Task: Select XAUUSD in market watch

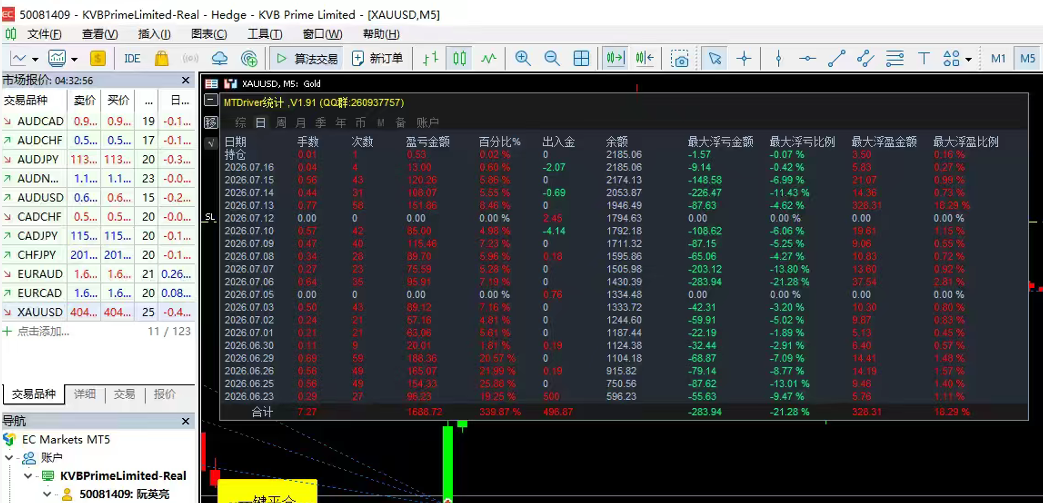Action: [98, 312]
